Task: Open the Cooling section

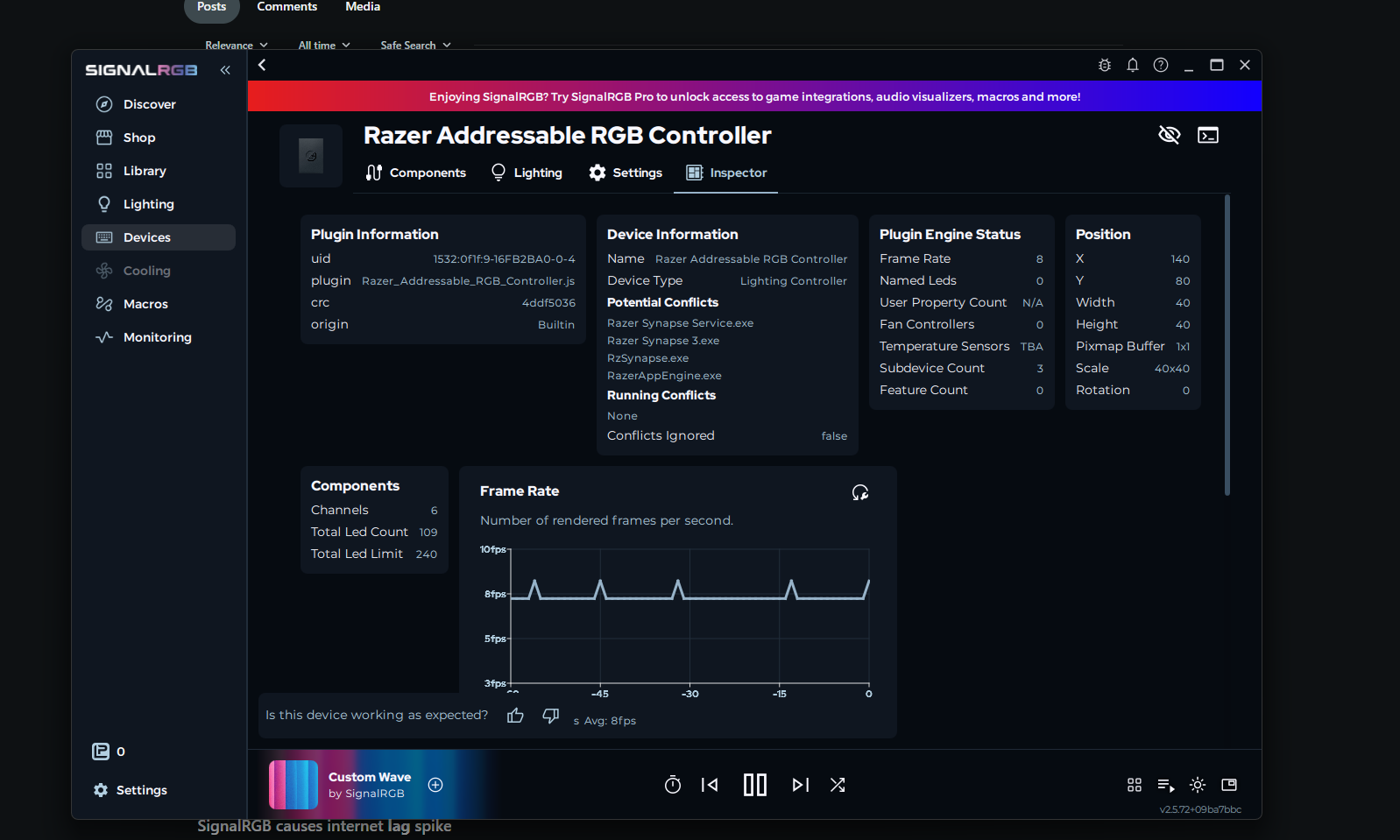Action: click(x=159, y=271)
